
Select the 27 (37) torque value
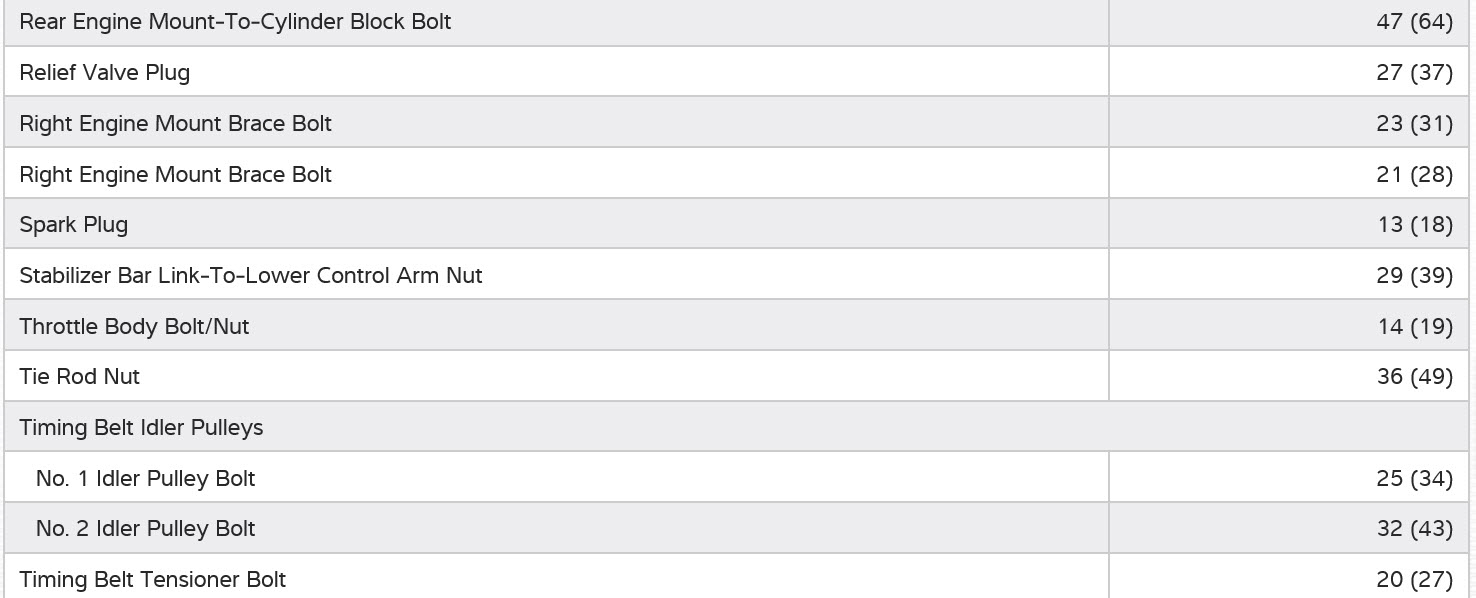[1414, 72]
